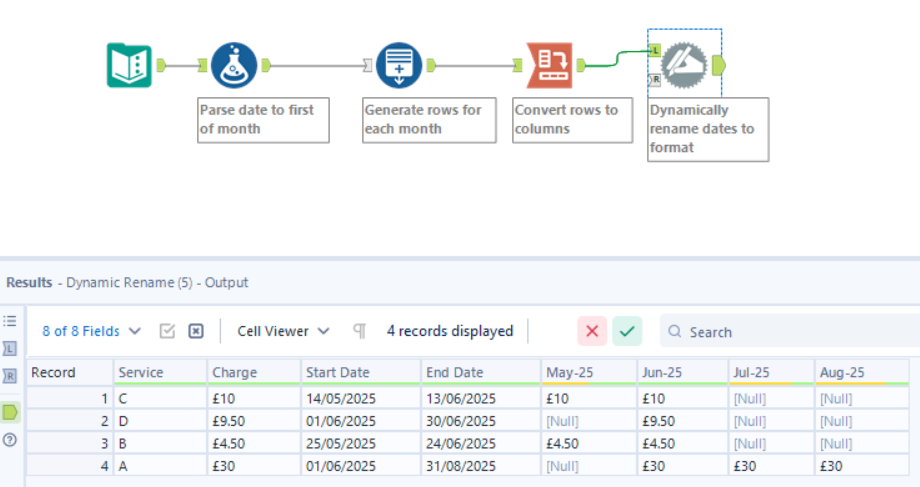Screen dimensions: 920x487
Task: Select the Charge cell for Service A
Action: tap(254, 466)
